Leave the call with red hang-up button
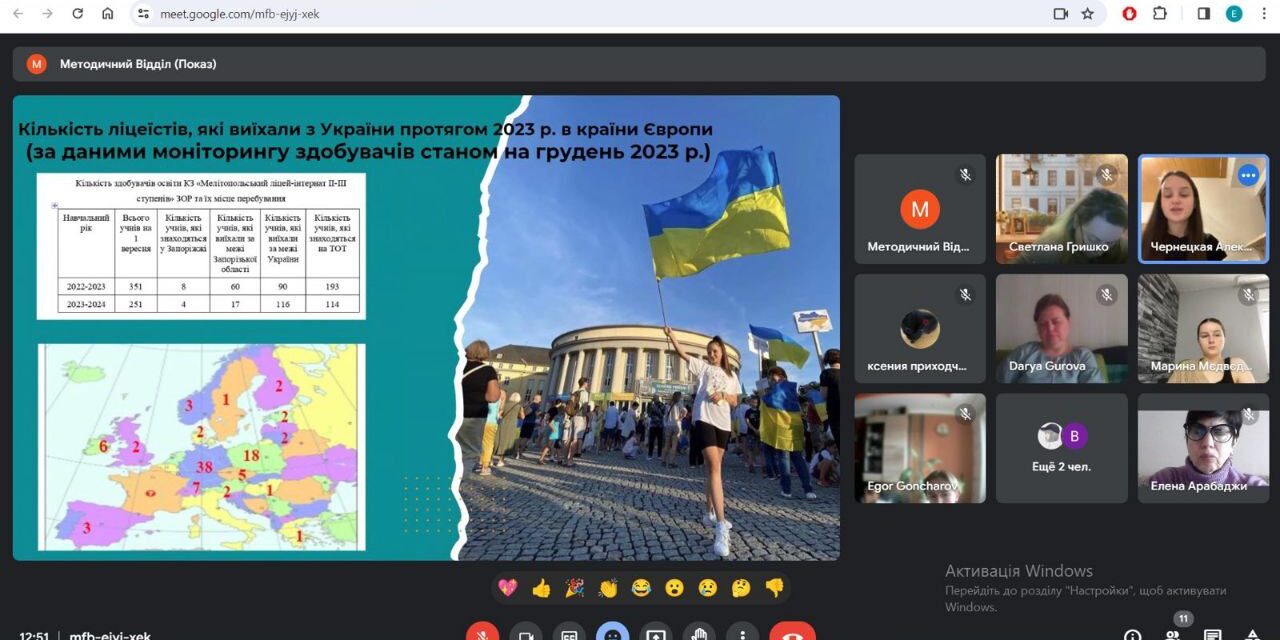 [x=792, y=634]
